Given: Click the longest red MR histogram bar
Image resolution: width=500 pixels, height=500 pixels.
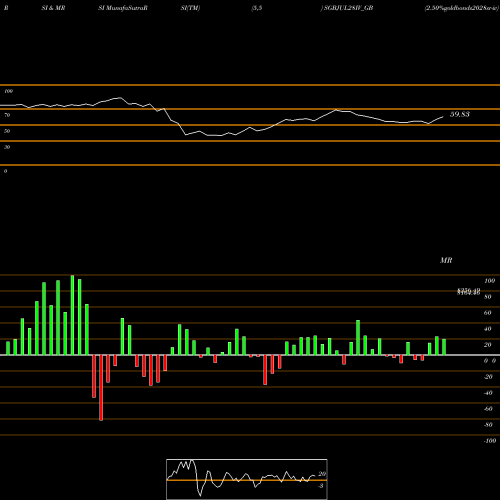Looking at the screenshot, I should tap(101, 388).
